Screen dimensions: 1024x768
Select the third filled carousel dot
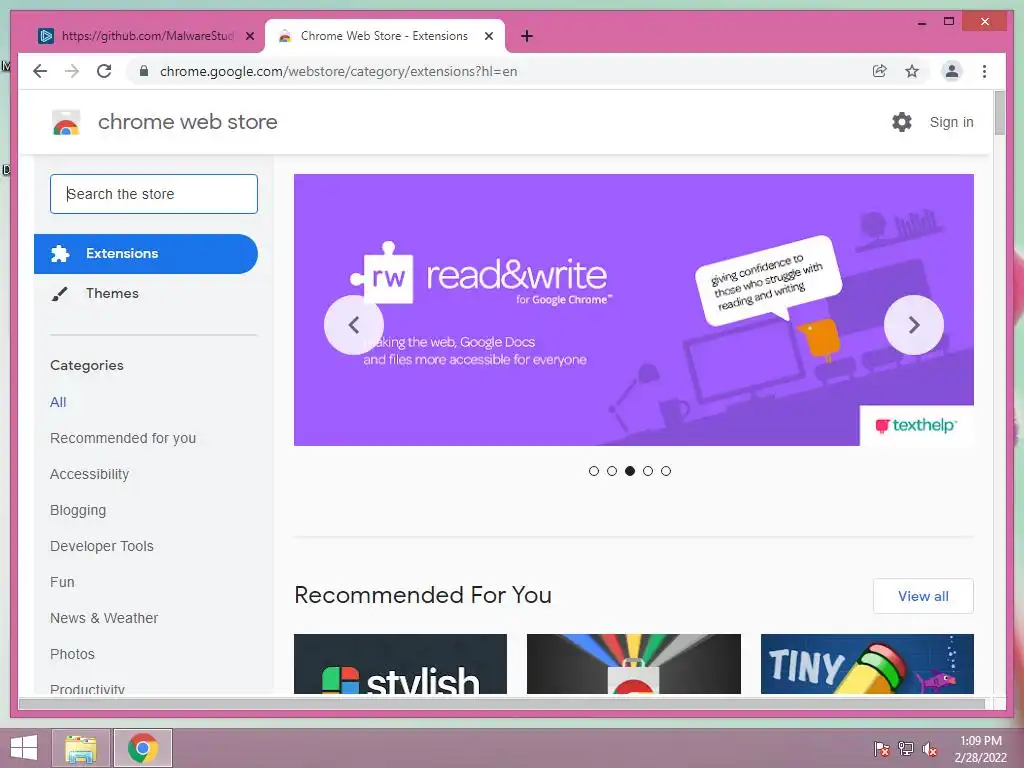click(x=630, y=471)
